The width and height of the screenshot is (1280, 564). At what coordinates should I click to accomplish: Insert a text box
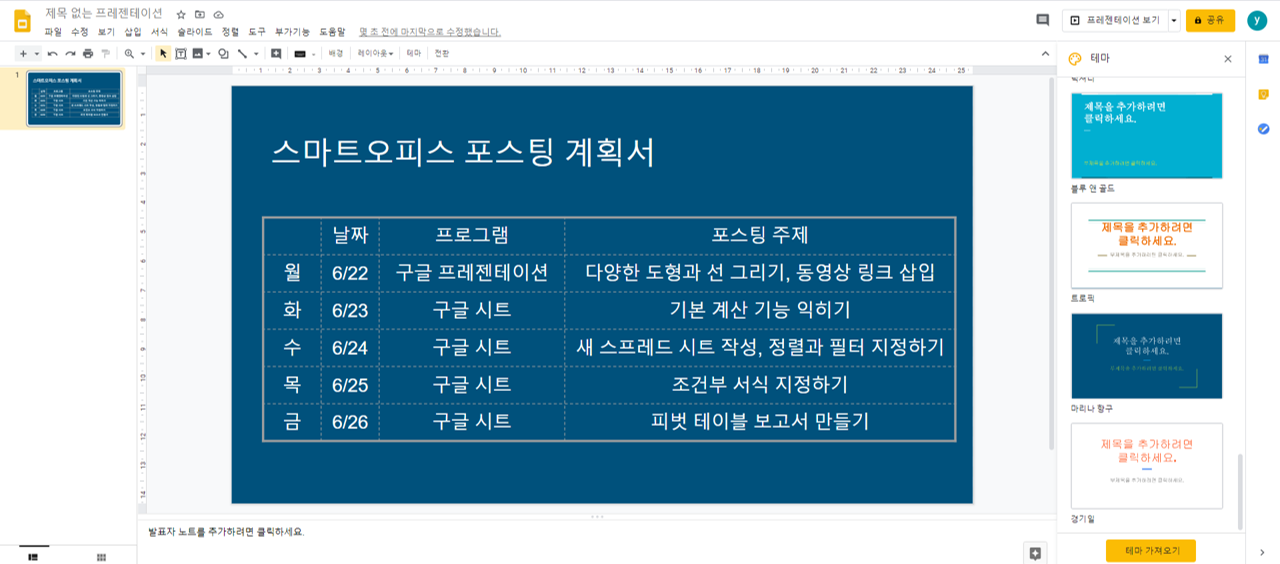181,53
